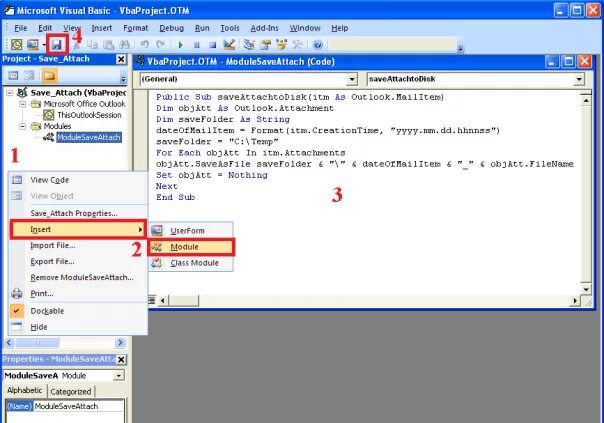The height and width of the screenshot is (423, 604).
Task: Open the Insert object dropdown arrow in the toolbar
Action: [x=44, y=45]
